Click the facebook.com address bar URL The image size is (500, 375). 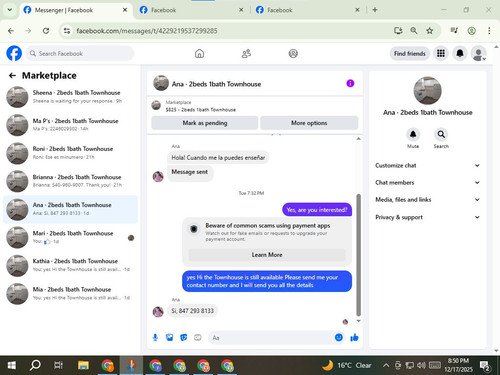(x=147, y=31)
